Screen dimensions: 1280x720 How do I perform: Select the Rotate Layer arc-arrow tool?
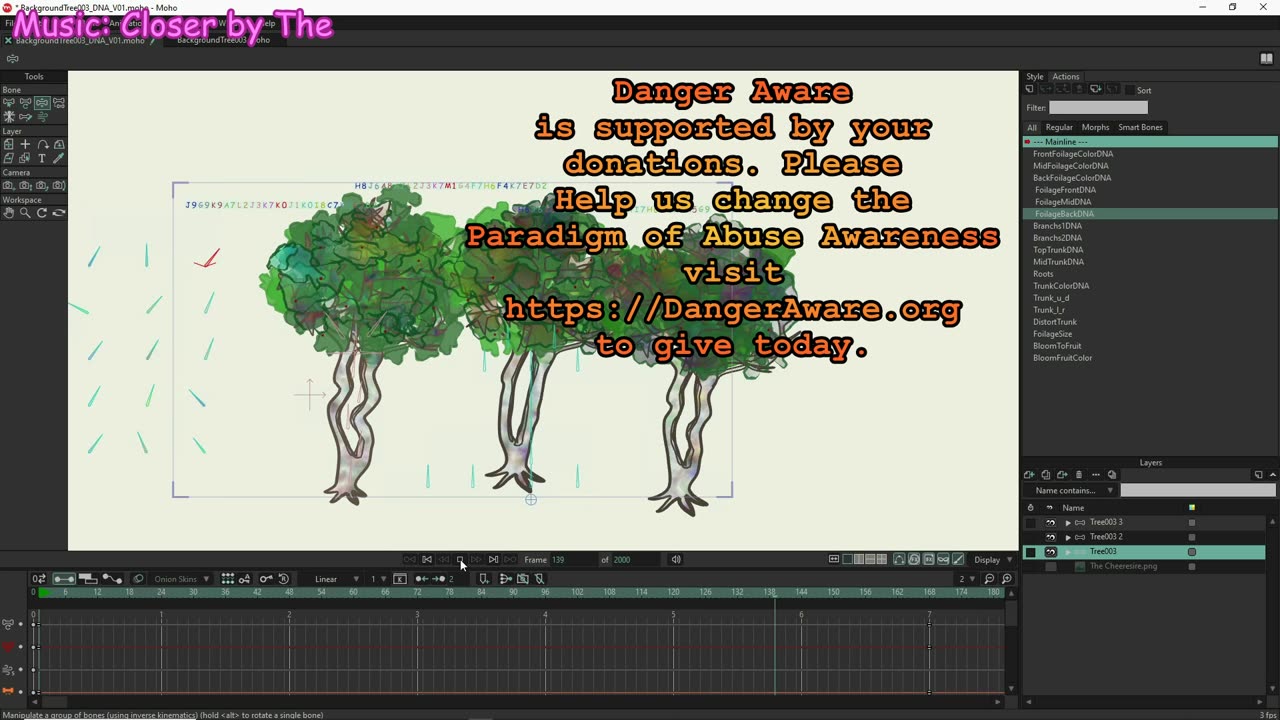[x=42, y=144]
